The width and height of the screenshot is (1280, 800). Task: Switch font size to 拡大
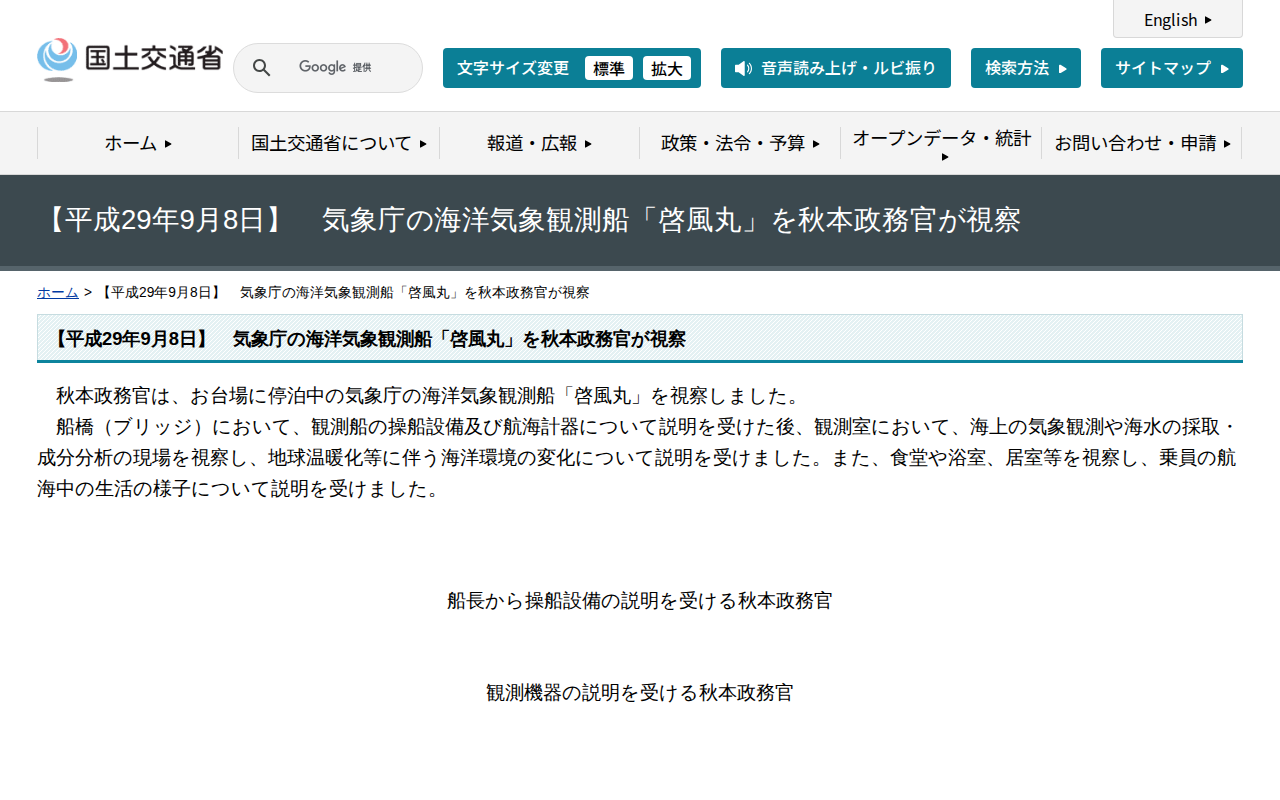tap(667, 68)
